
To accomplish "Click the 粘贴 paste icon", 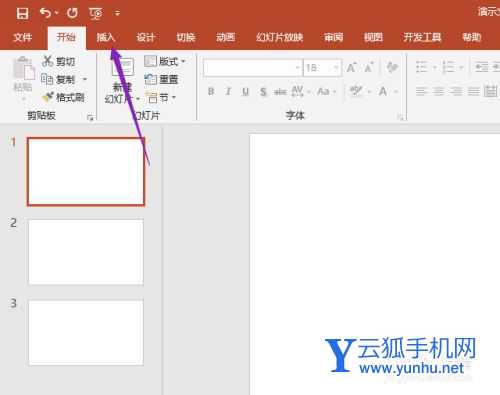I will [24, 69].
